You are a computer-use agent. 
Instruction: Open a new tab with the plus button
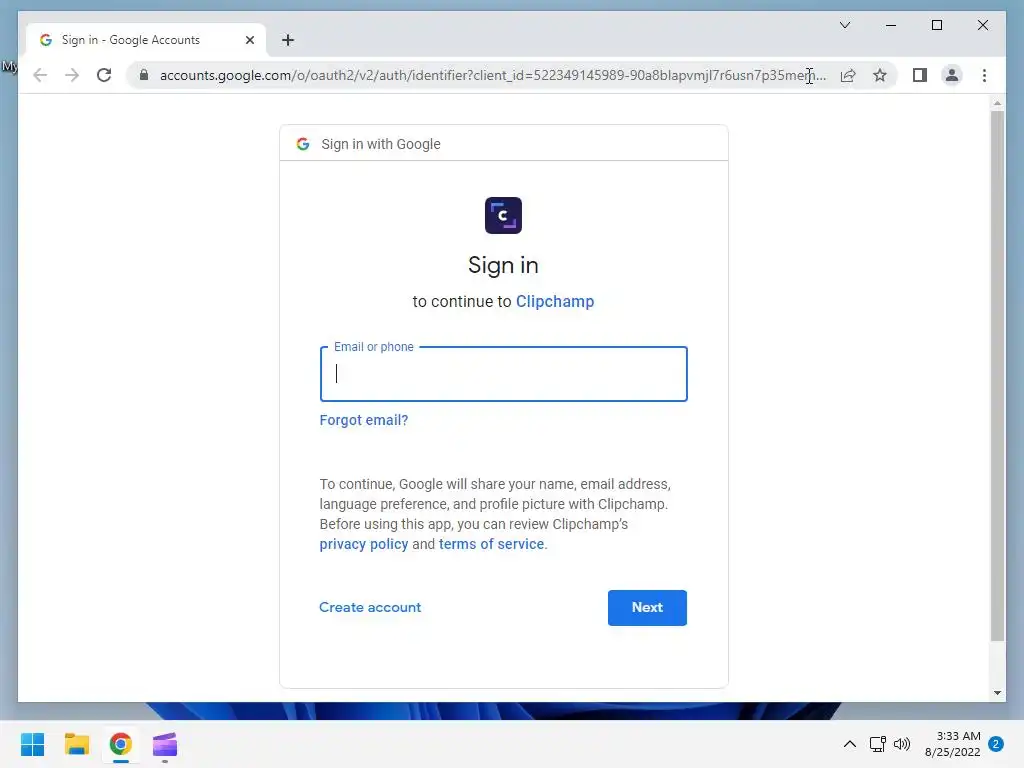tap(288, 40)
